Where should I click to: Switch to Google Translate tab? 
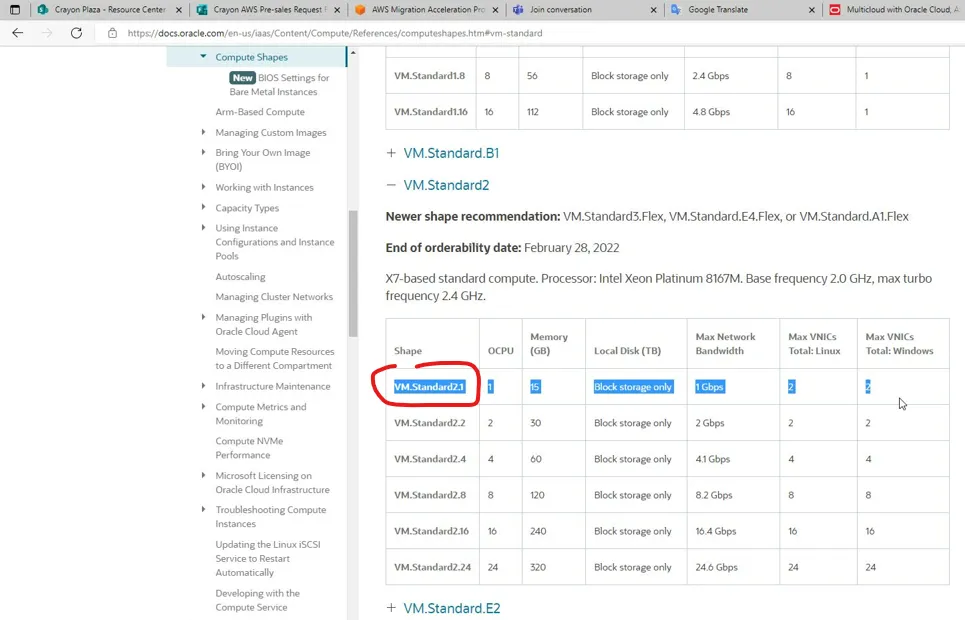[742, 10]
